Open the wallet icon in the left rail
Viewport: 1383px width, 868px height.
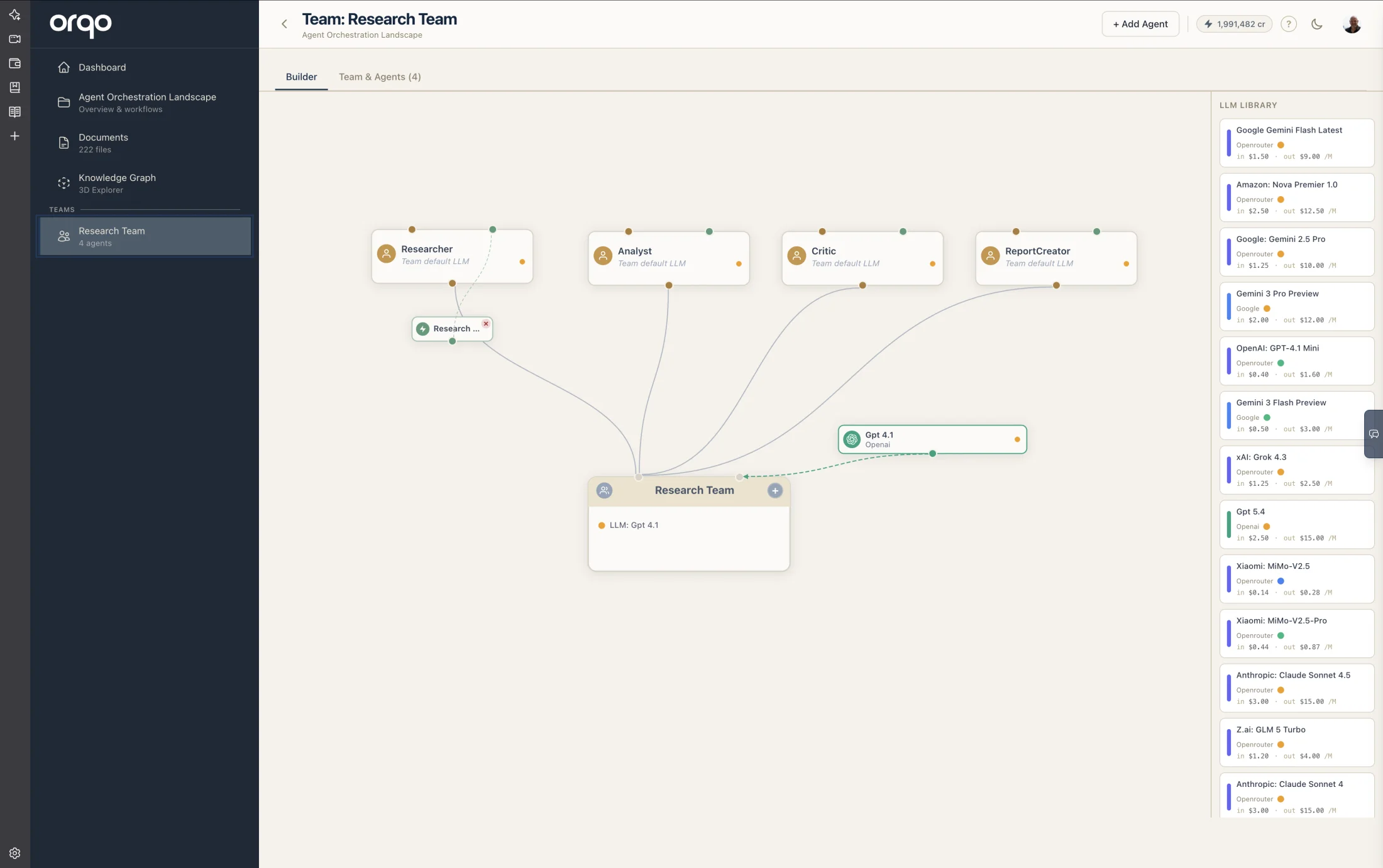[x=14, y=63]
